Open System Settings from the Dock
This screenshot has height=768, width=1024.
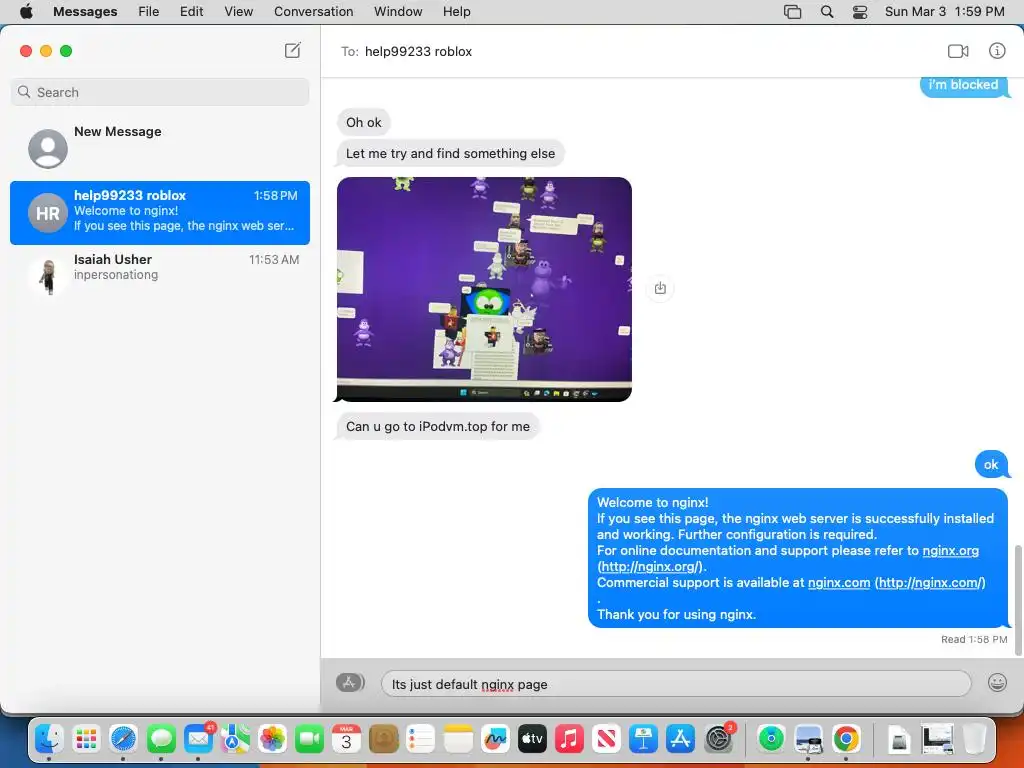pos(718,739)
